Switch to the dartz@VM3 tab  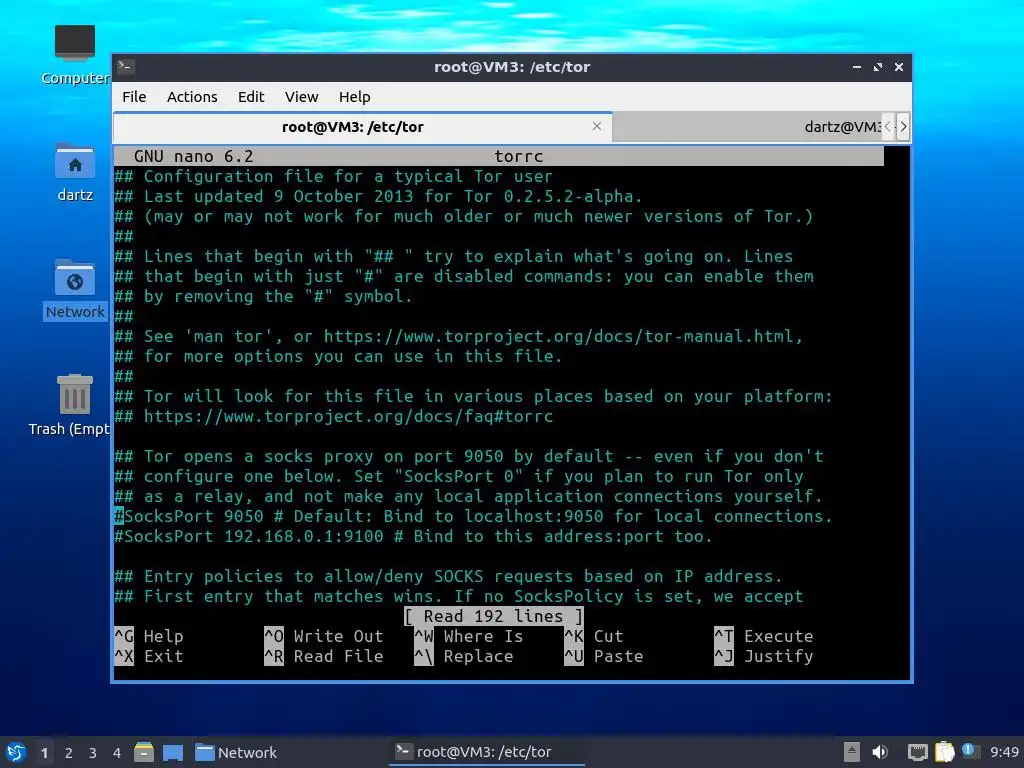point(748,127)
